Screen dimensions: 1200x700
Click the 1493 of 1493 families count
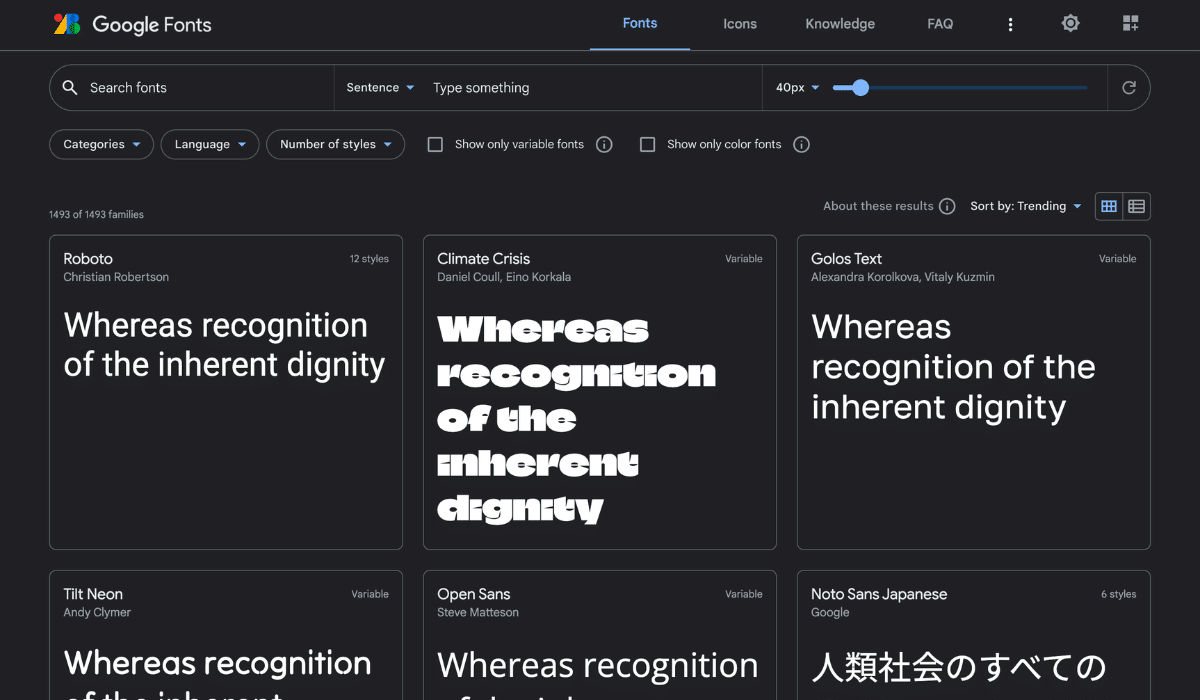96,214
